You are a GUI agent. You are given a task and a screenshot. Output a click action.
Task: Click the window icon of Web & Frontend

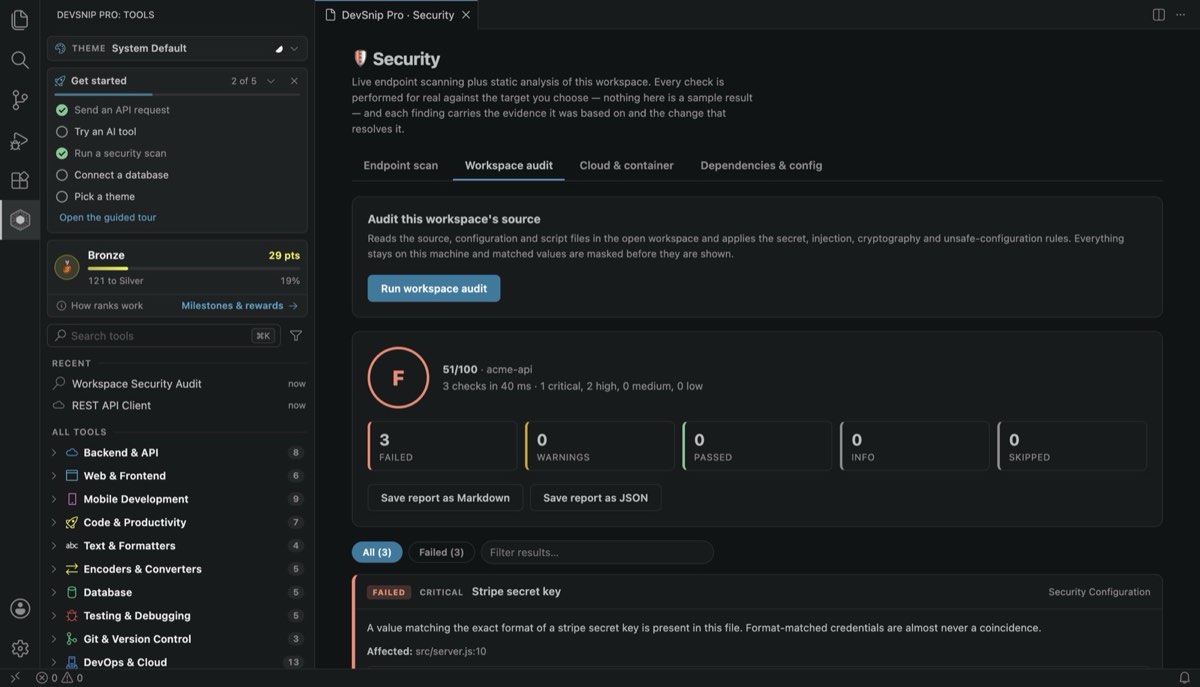click(72, 476)
